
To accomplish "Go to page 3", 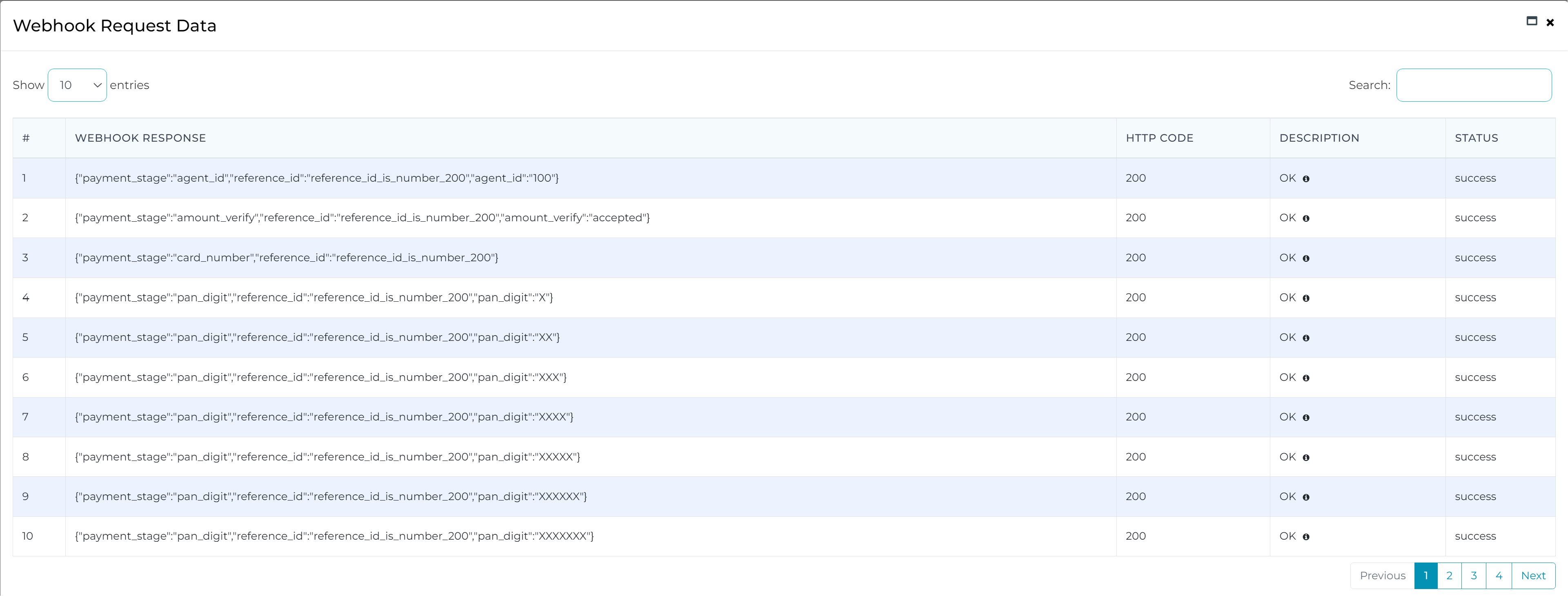I will click(1474, 576).
